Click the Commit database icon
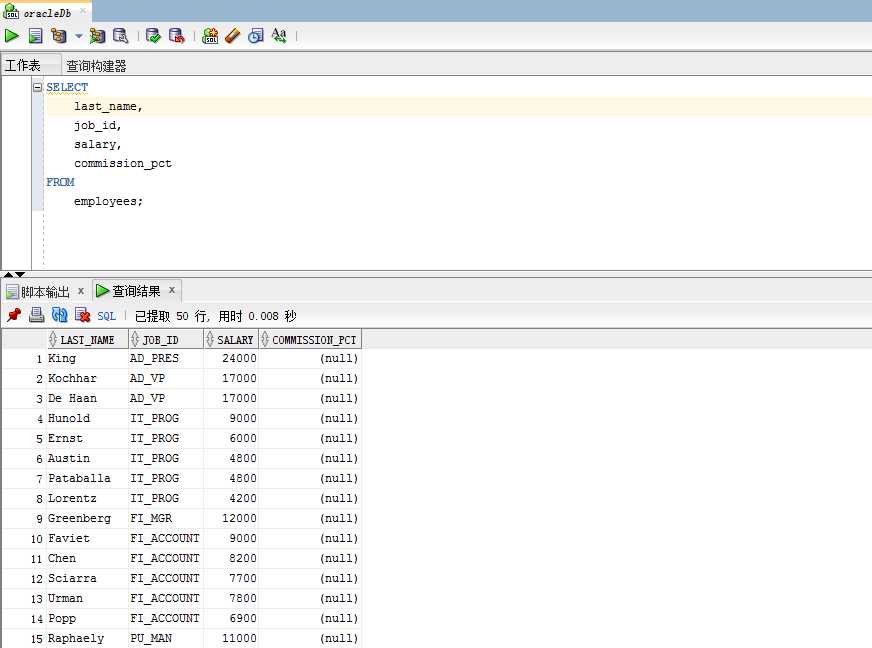872x648 pixels. [x=153, y=36]
